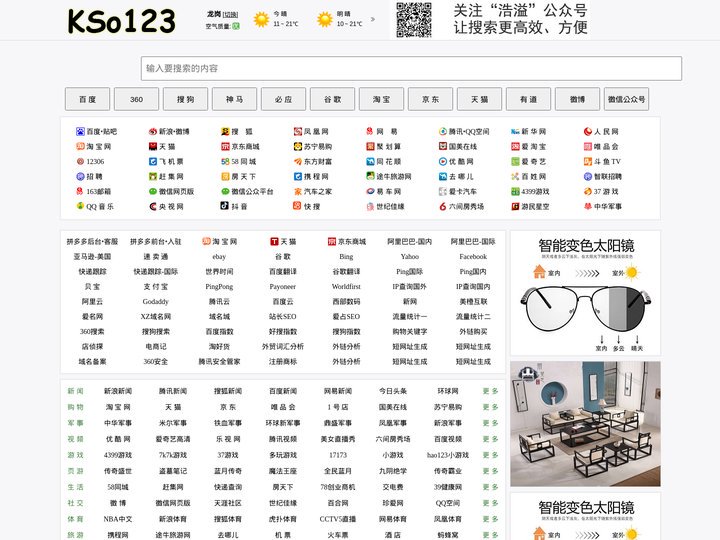This screenshot has width=720, height=540.
Task: Click the 淘宝网 orange icon in top grid
Action: (x=80, y=146)
